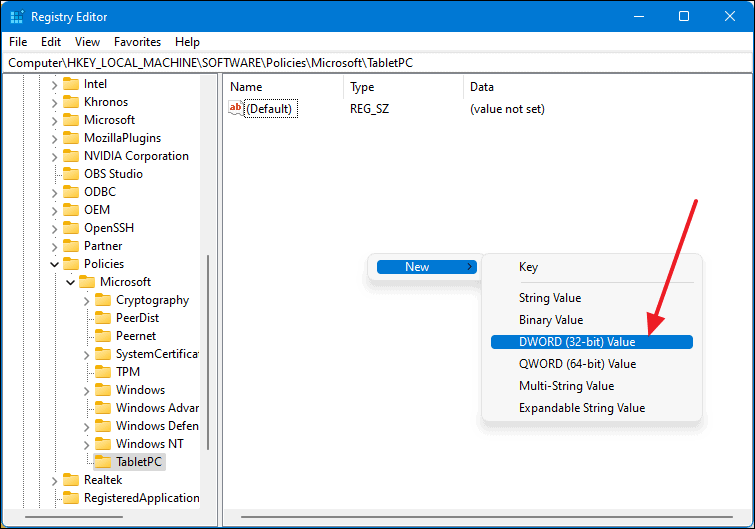Click the REG_SZ type cell

369,109
